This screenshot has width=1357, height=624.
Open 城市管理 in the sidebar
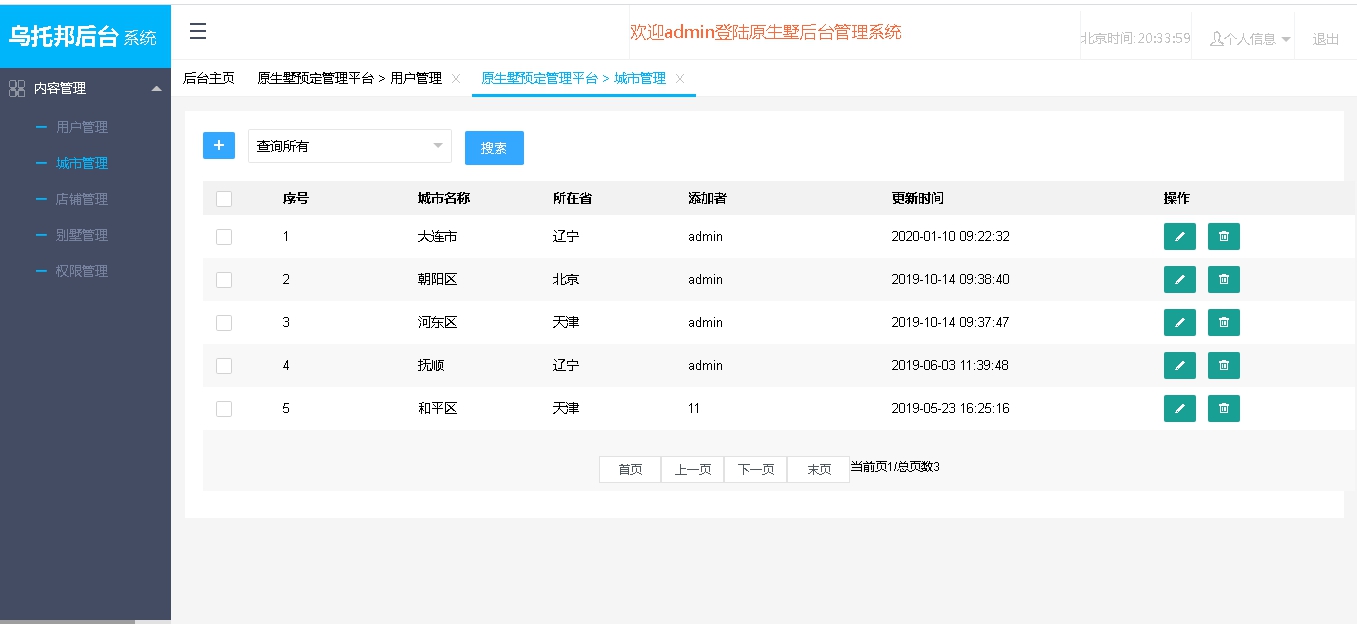82,163
